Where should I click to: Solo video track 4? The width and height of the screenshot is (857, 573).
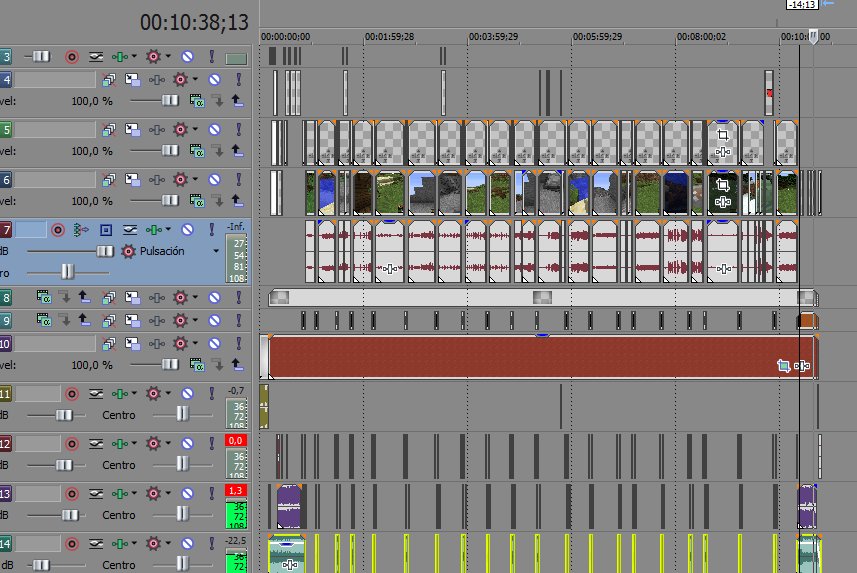238,80
